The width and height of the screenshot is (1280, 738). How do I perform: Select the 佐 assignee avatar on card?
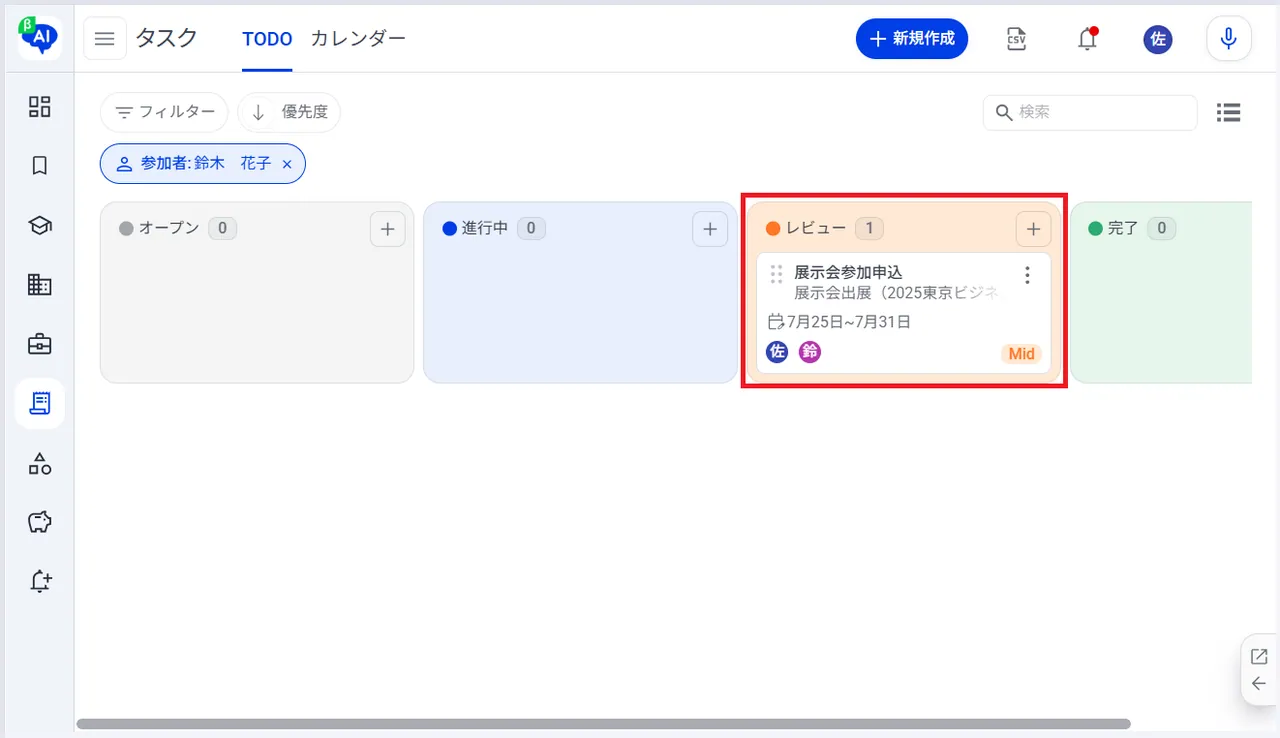[x=777, y=352]
